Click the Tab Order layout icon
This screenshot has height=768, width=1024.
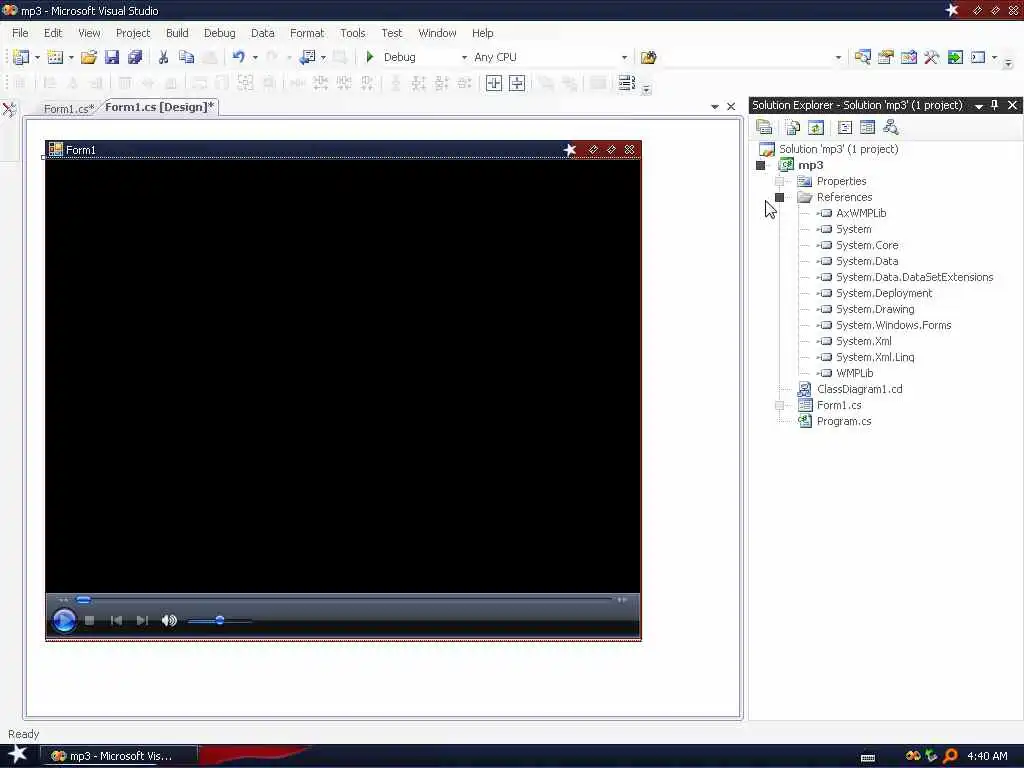click(x=626, y=83)
